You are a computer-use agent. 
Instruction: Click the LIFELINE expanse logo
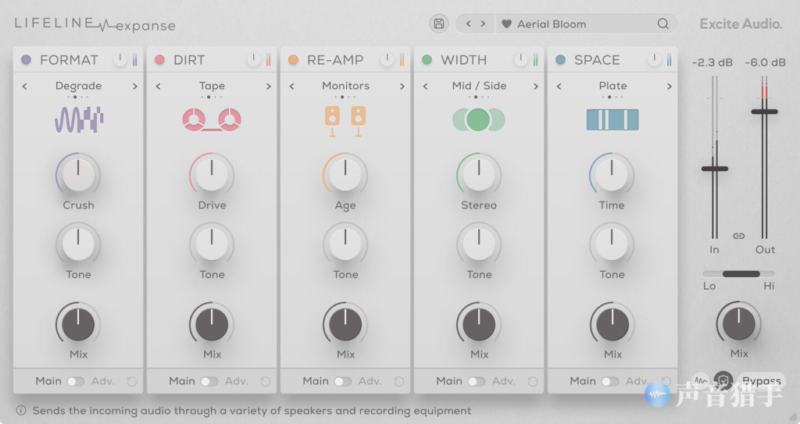[95, 24]
